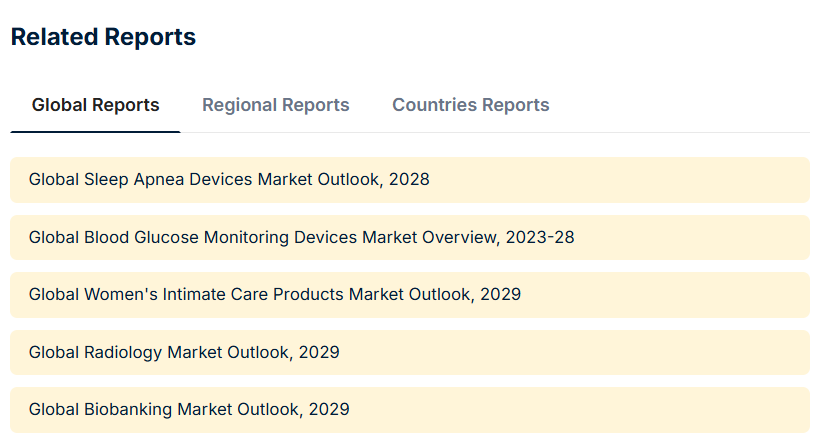Click 'Apnea' in the first report title

[159, 179]
